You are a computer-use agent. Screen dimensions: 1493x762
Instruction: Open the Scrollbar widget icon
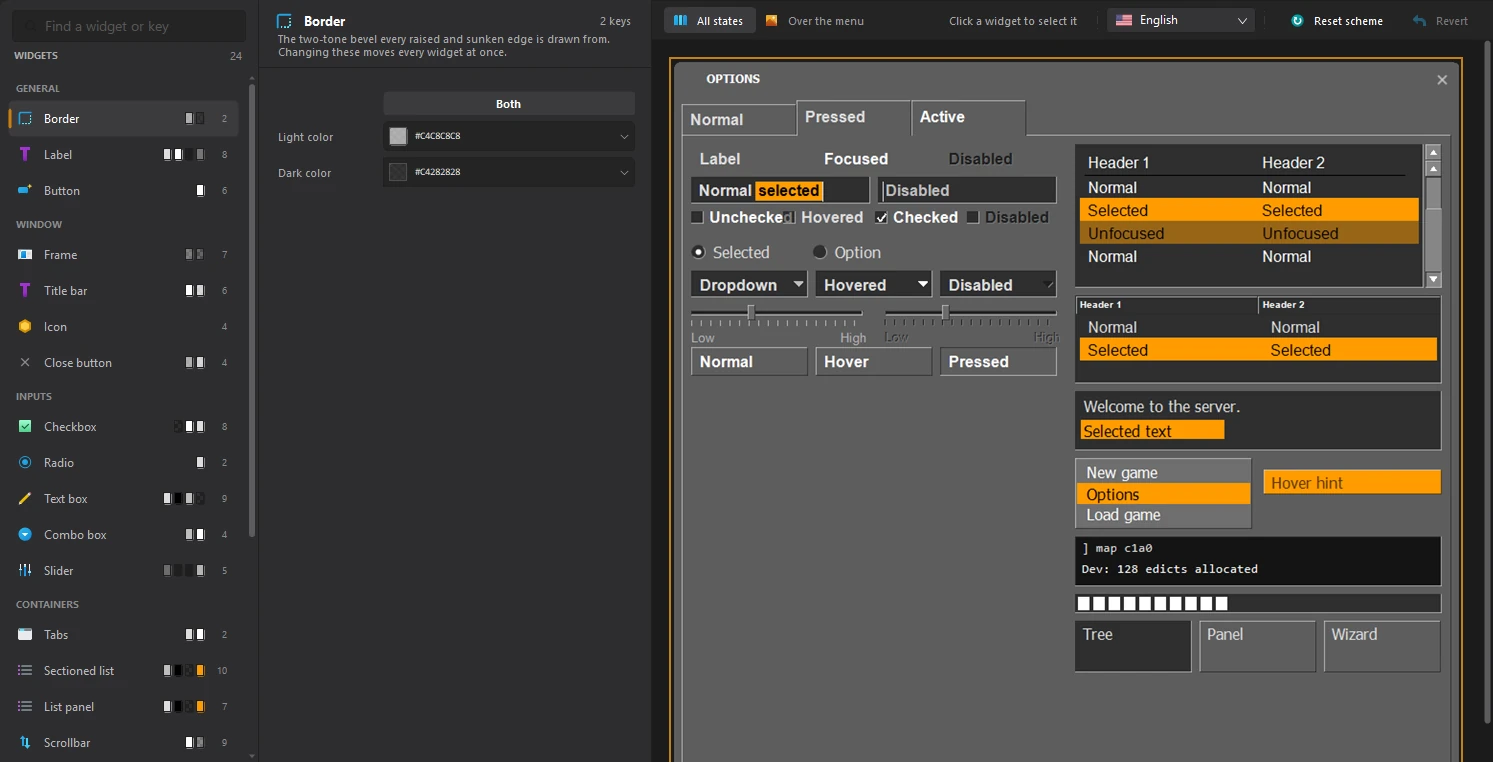(x=25, y=742)
